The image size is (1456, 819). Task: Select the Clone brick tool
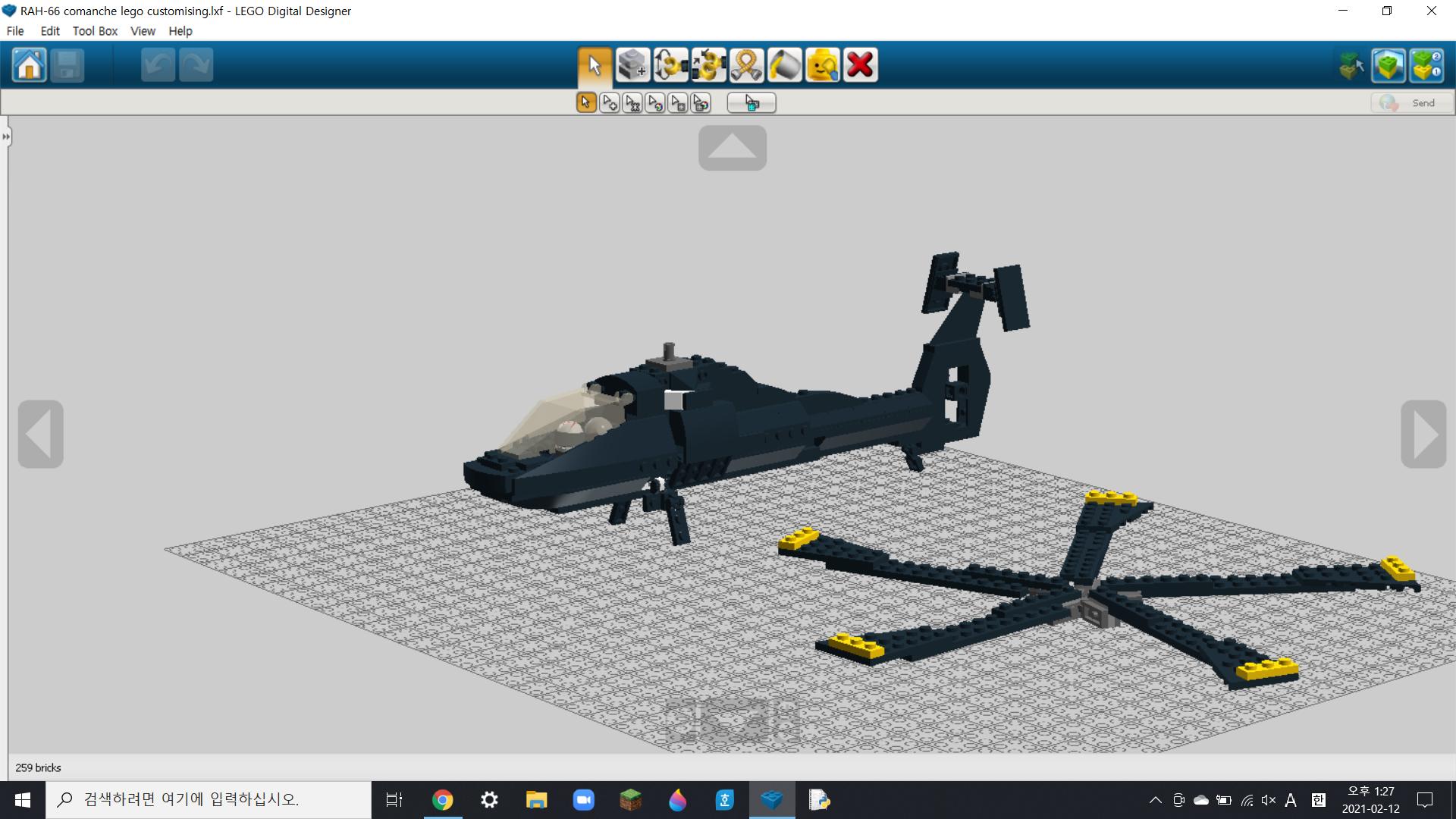pos(632,65)
